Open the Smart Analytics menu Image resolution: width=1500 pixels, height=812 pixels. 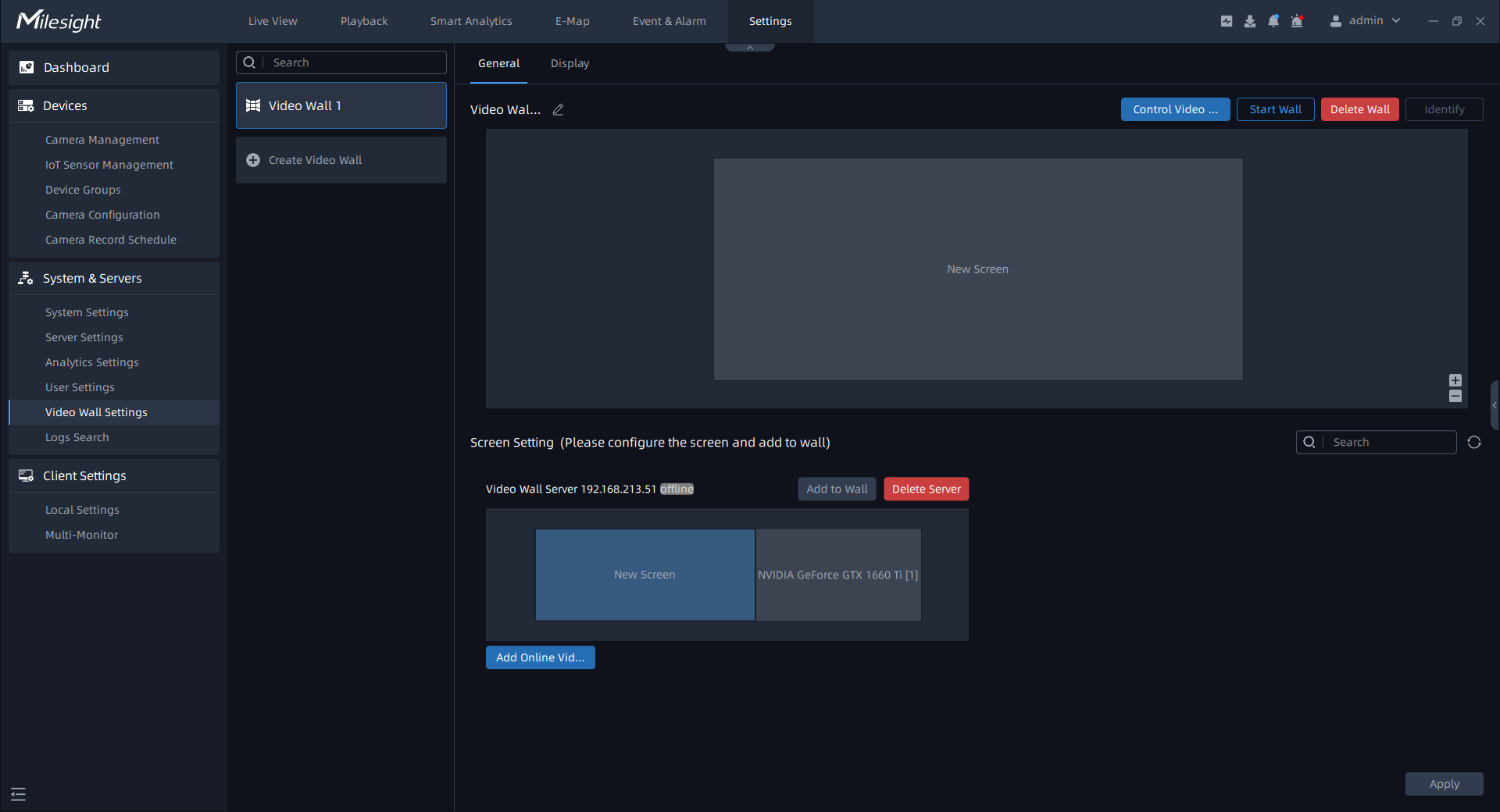(471, 21)
